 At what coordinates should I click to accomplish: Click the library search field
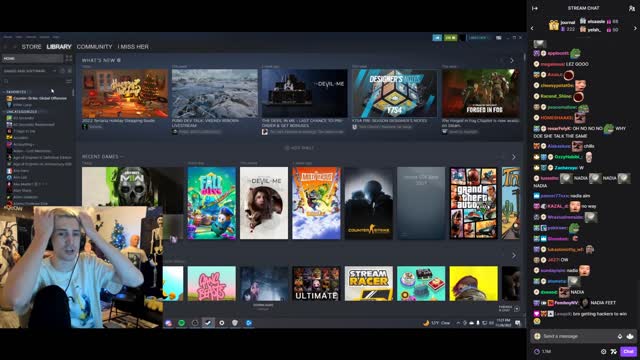33,81
